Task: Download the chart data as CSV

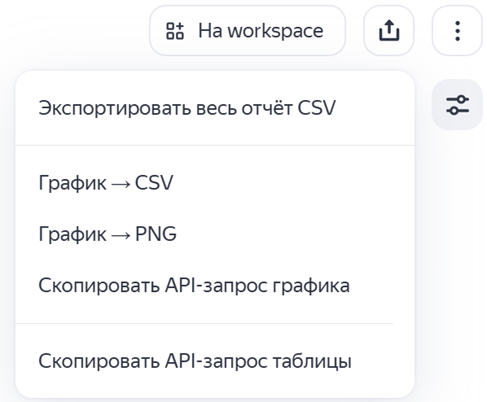Action: pyautogui.click(x=215, y=183)
